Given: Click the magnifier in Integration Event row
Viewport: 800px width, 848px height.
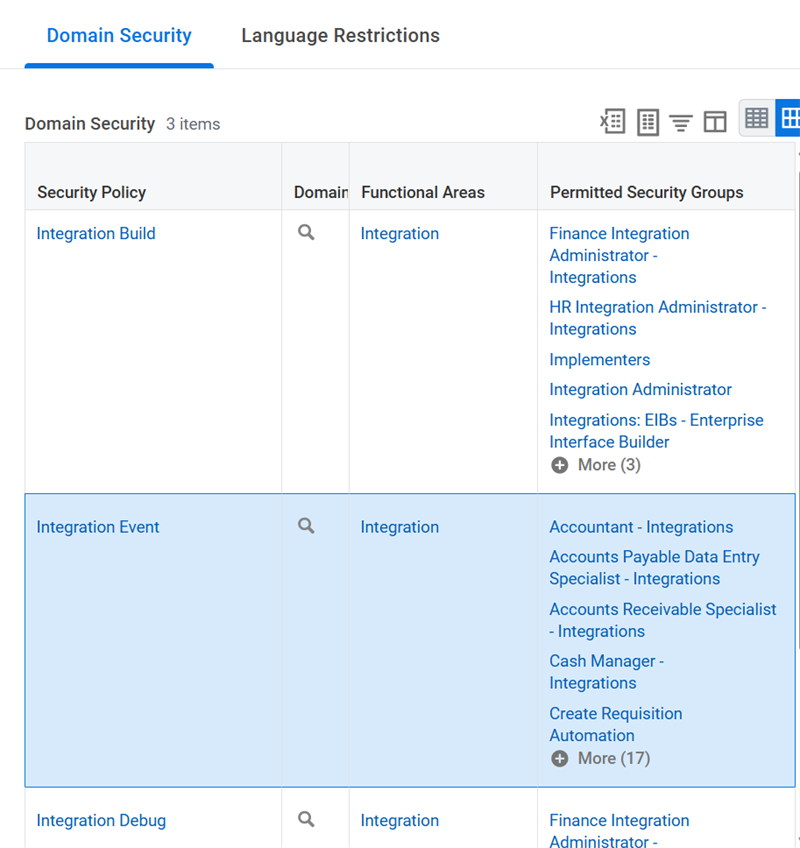Looking at the screenshot, I should 306,526.
